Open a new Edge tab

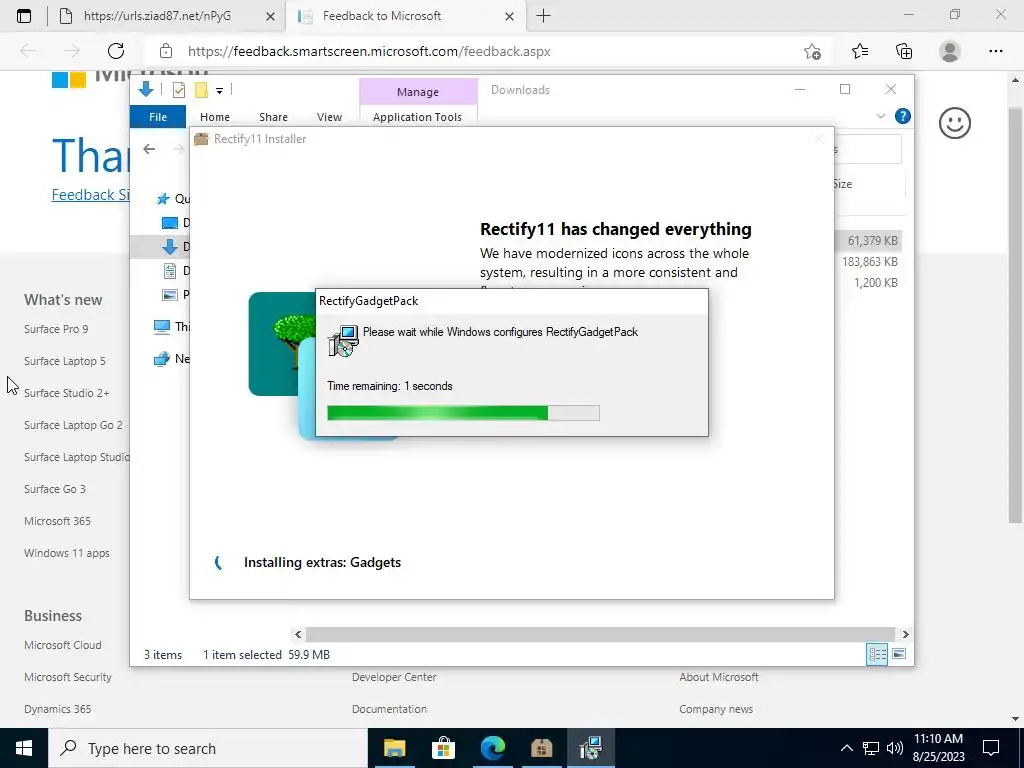(x=543, y=16)
